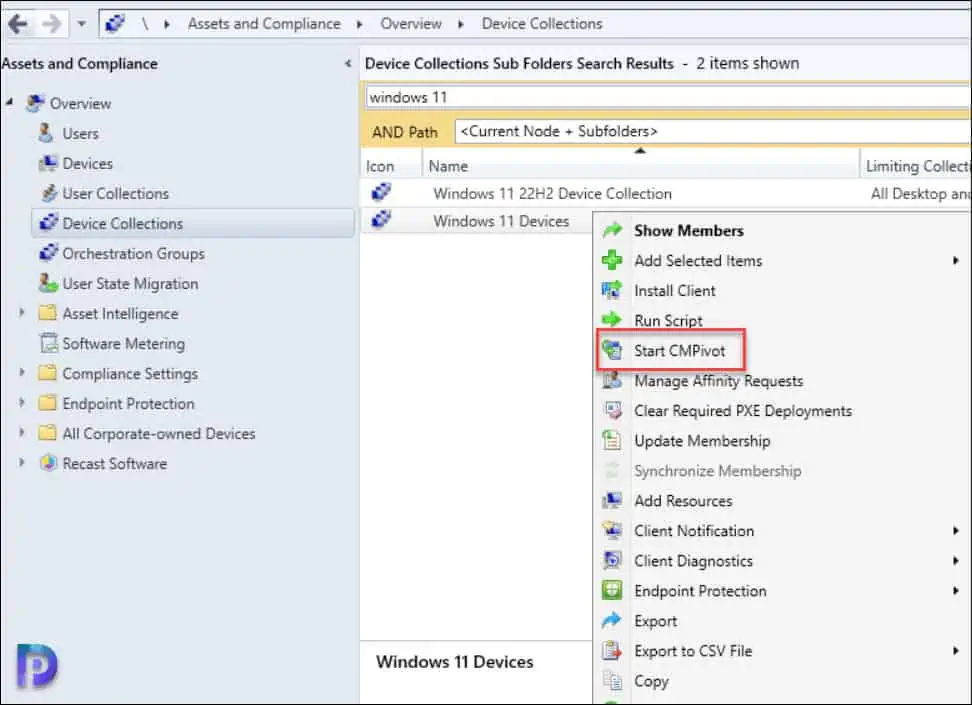Click All Desktop limiting collection cell
The height and width of the screenshot is (705, 972).
(x=919, y=194)
